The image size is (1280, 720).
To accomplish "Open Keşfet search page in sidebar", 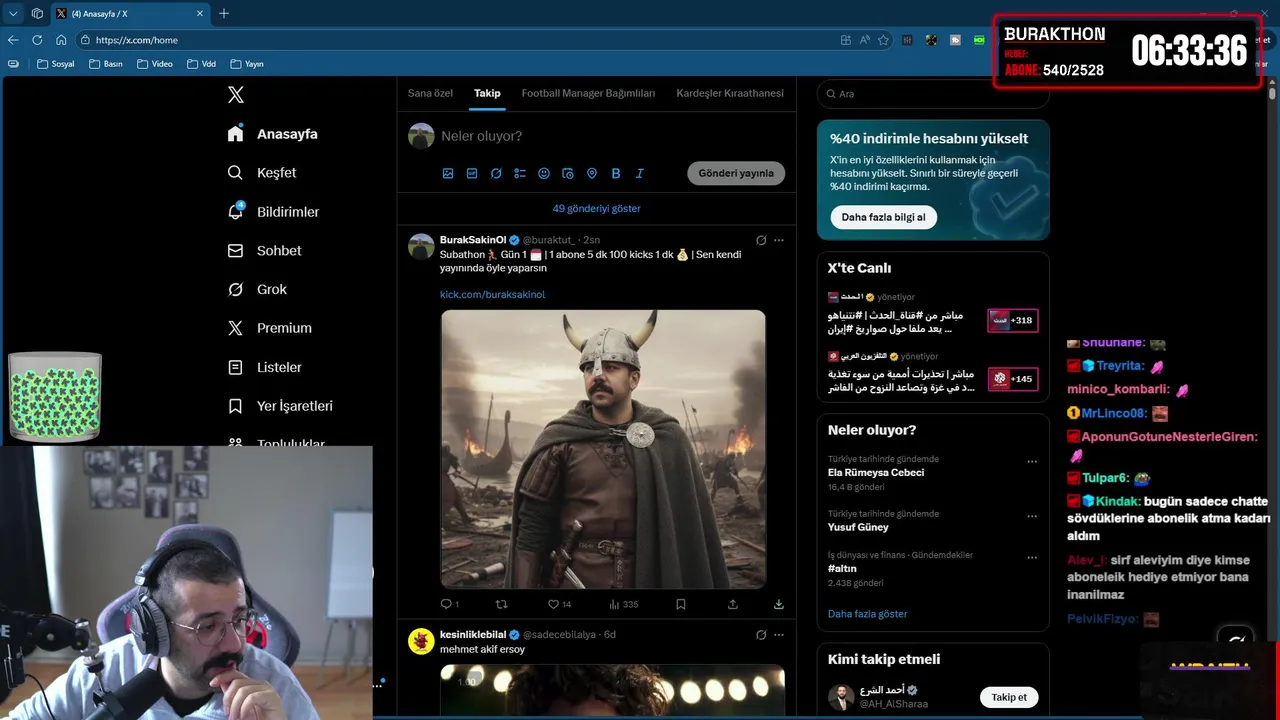I will [262, 173].
